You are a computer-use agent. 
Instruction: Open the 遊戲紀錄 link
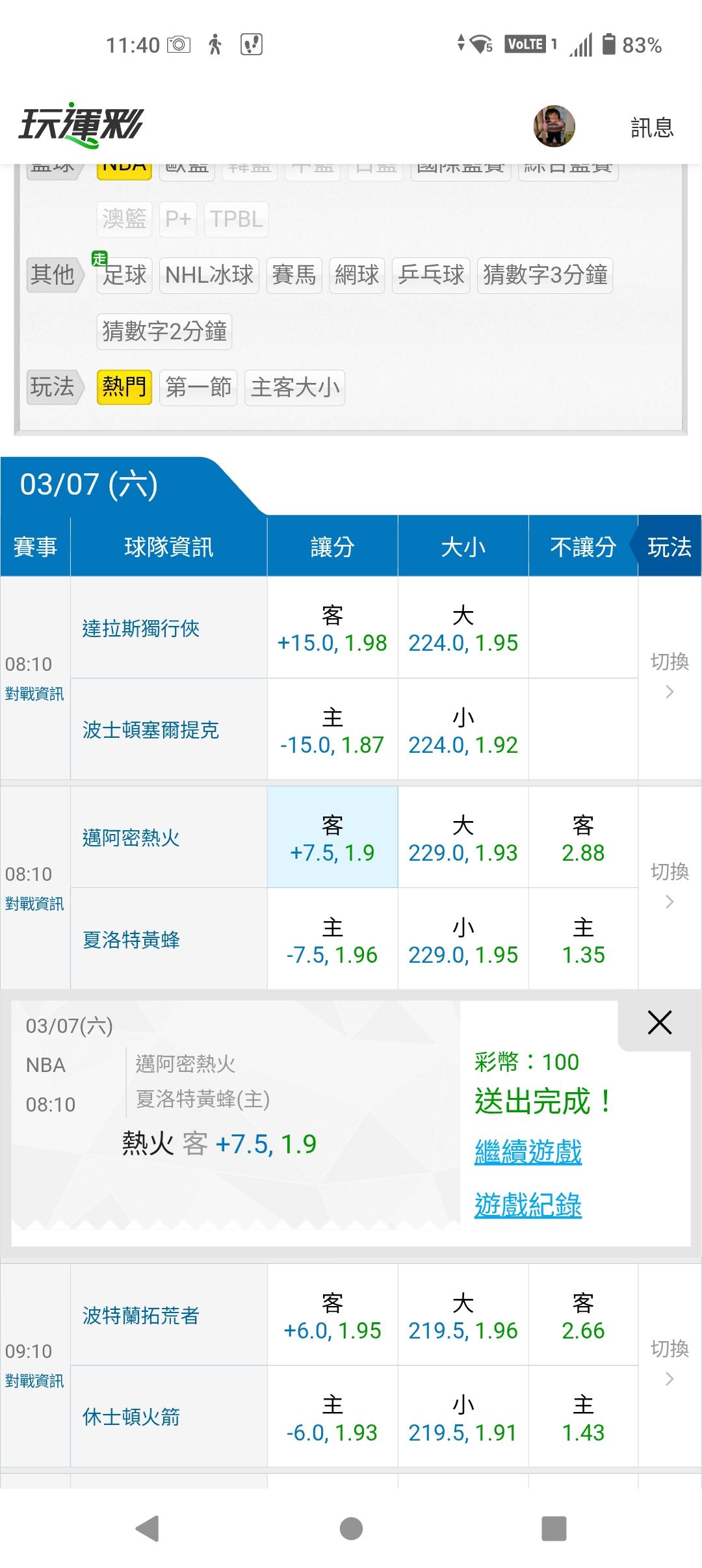pyautogui.click(x=528, y=1205)
